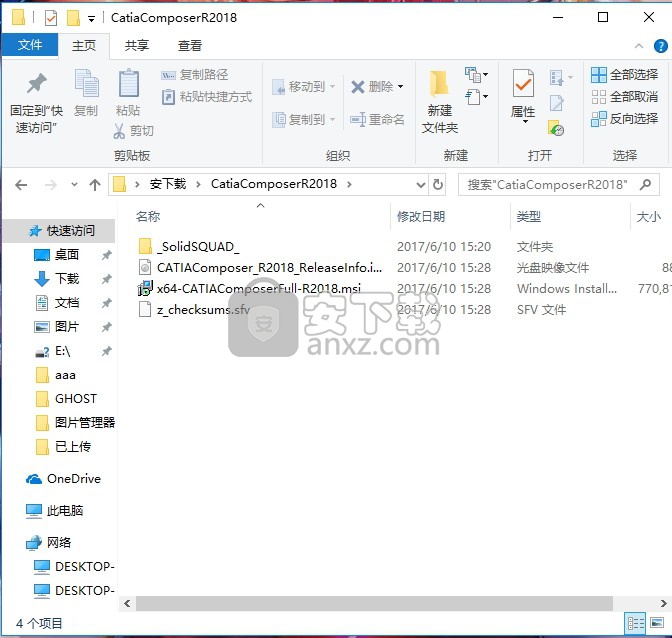This screenshot has width=672, height=638.
Task: Collapse the ribbon with the chevron
Action: pyautogui.click(x=639, y=46)
